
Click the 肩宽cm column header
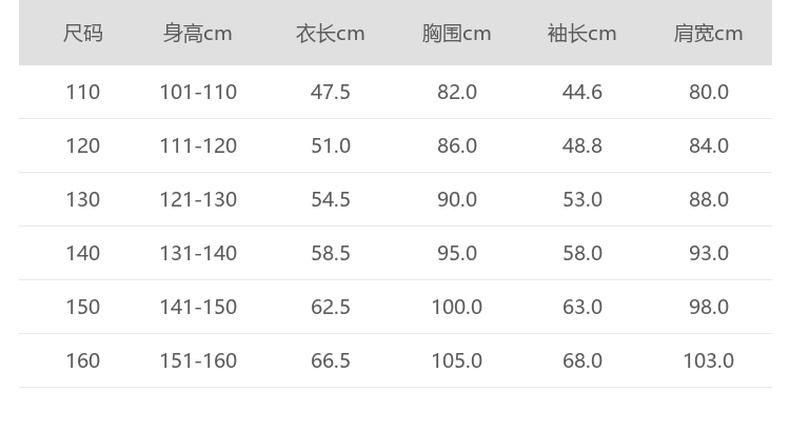click(708, 33)
